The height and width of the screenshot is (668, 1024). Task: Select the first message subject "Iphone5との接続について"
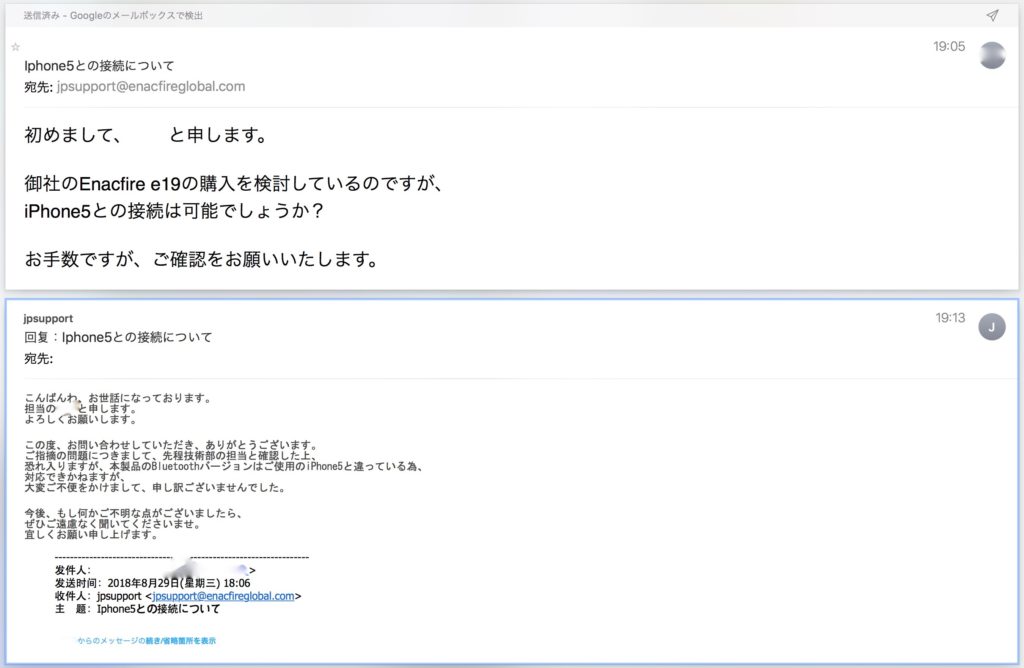(99, 65)
